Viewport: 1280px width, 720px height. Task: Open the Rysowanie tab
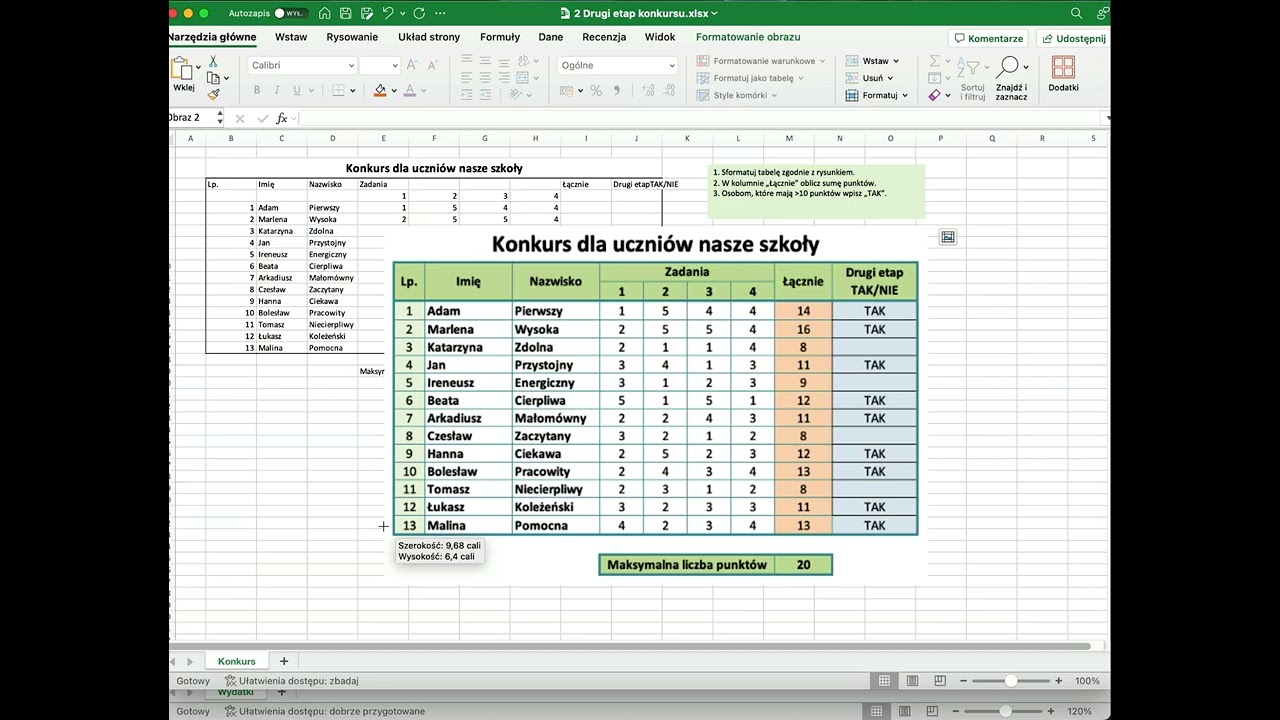pyautogui.click(x=352, y=37)
